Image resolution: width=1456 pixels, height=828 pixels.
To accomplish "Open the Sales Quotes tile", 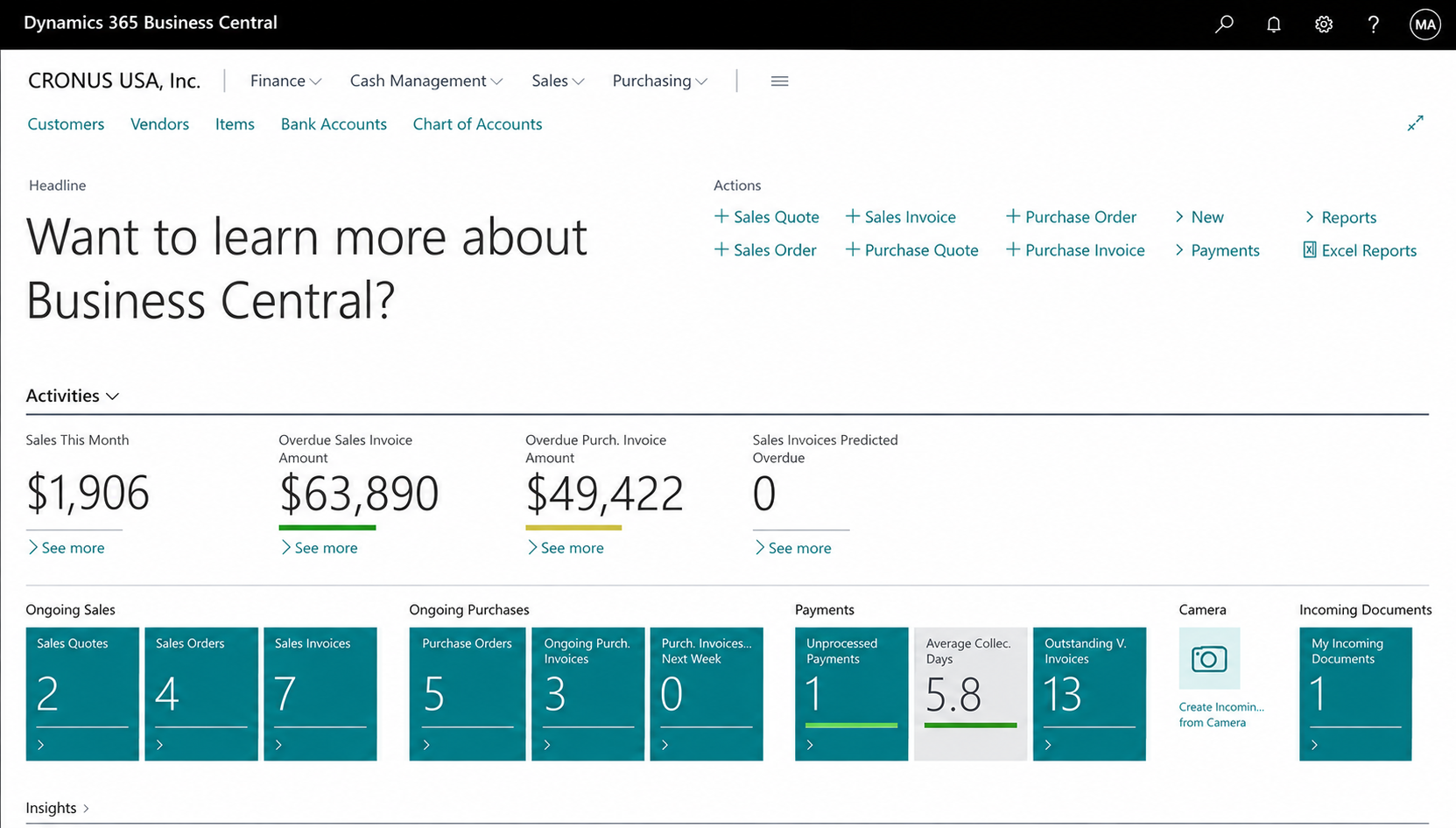I will tap(82, 693).
